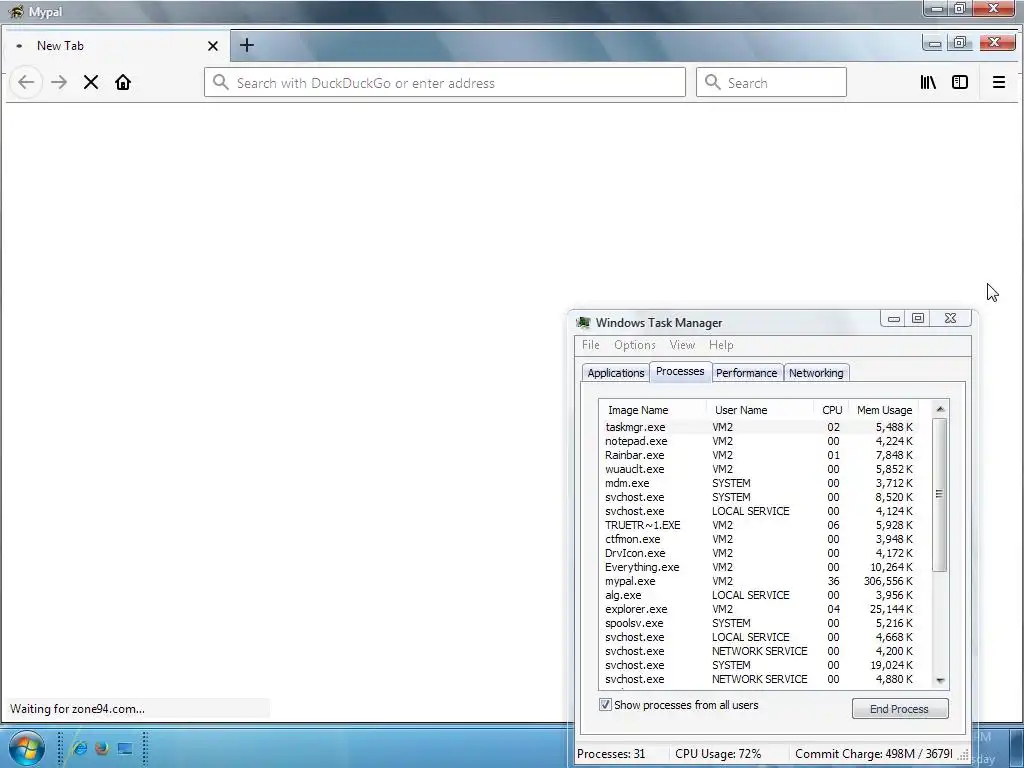The width and height of the screenshot is (1024, 768).
Task: Select the Everything.exe process row
Action: [x=759, y=567]
